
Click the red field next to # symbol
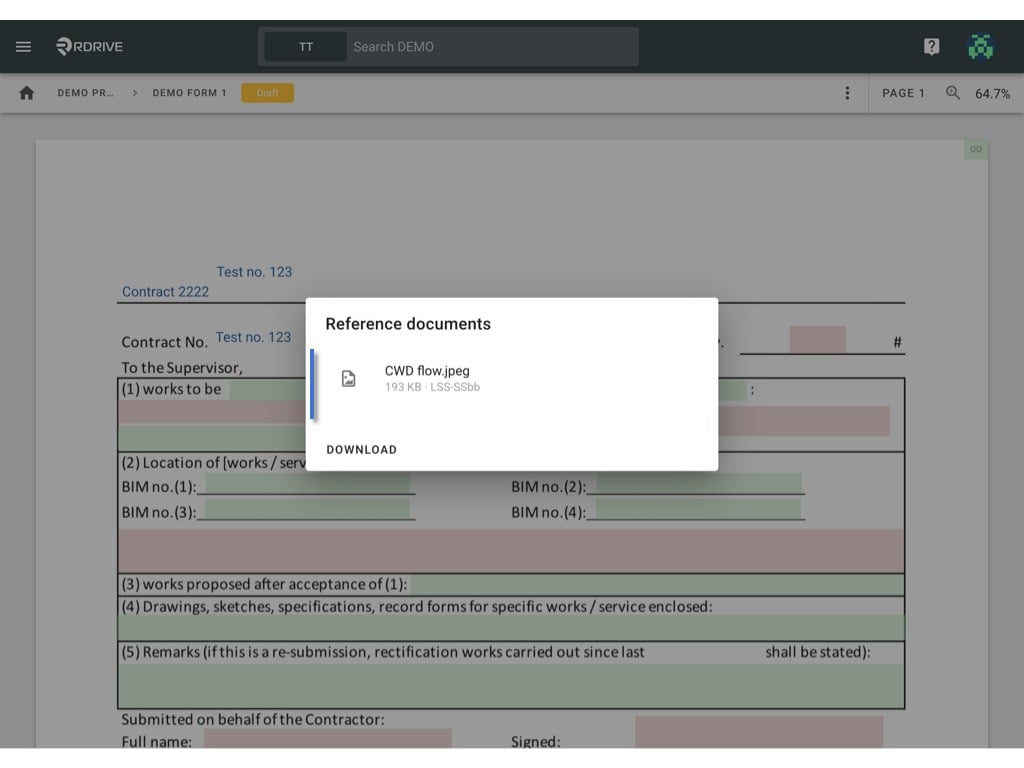(x=818, y=340)
